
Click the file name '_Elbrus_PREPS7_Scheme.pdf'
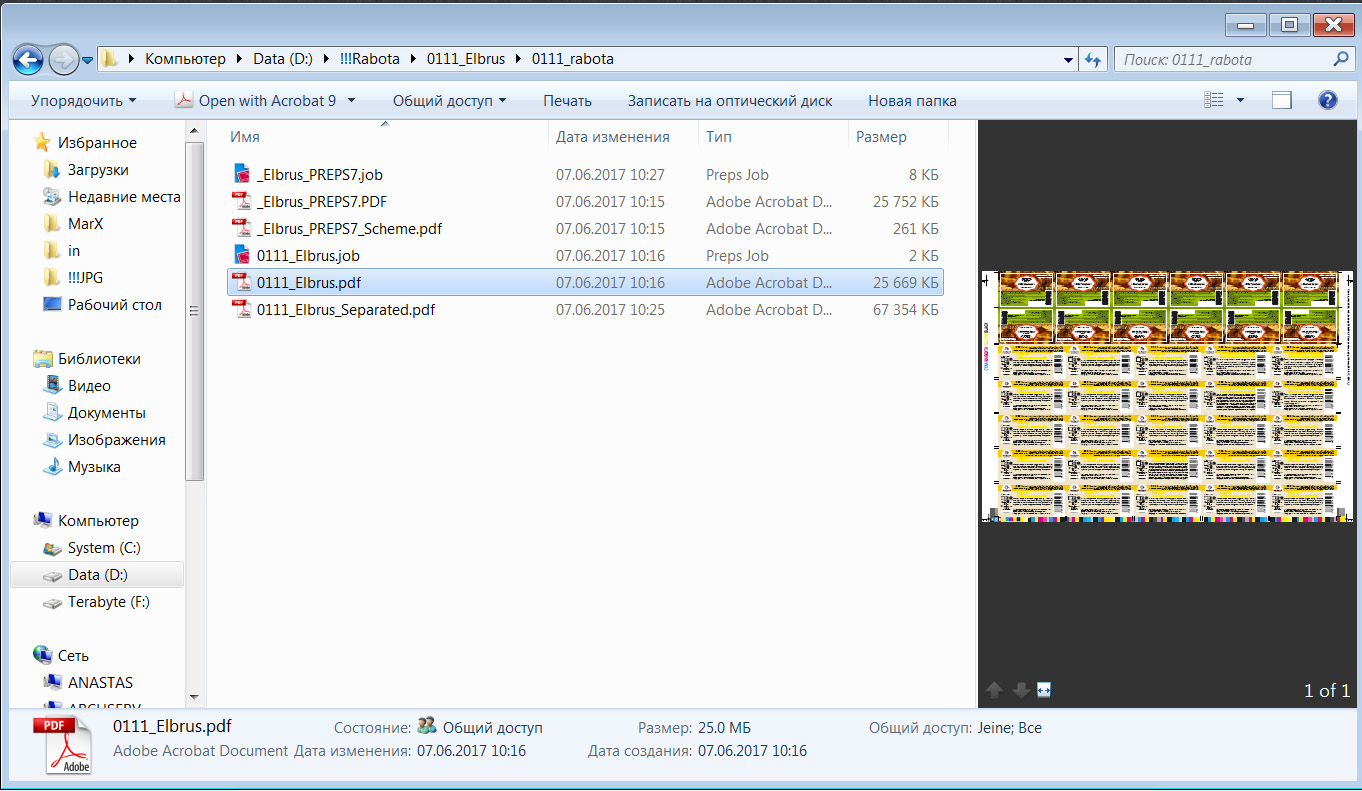point(349,229)
